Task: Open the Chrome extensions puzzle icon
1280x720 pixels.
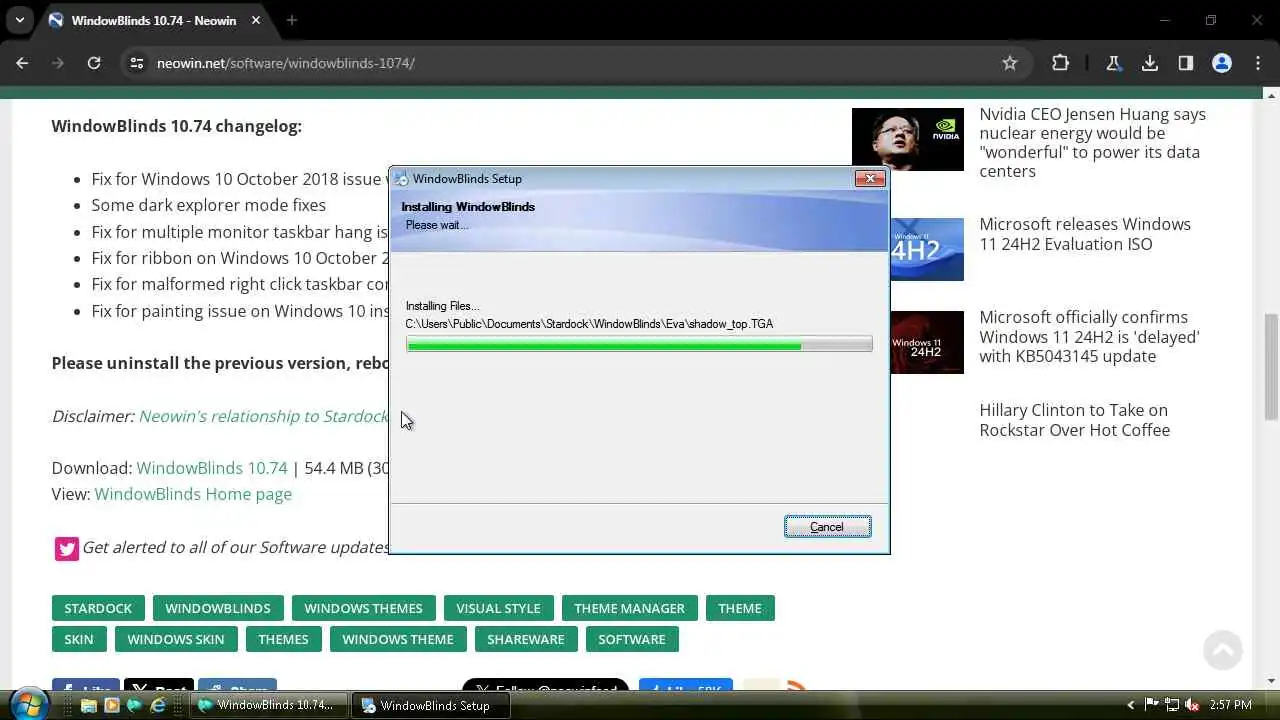Action: (x=1061, y=63)
